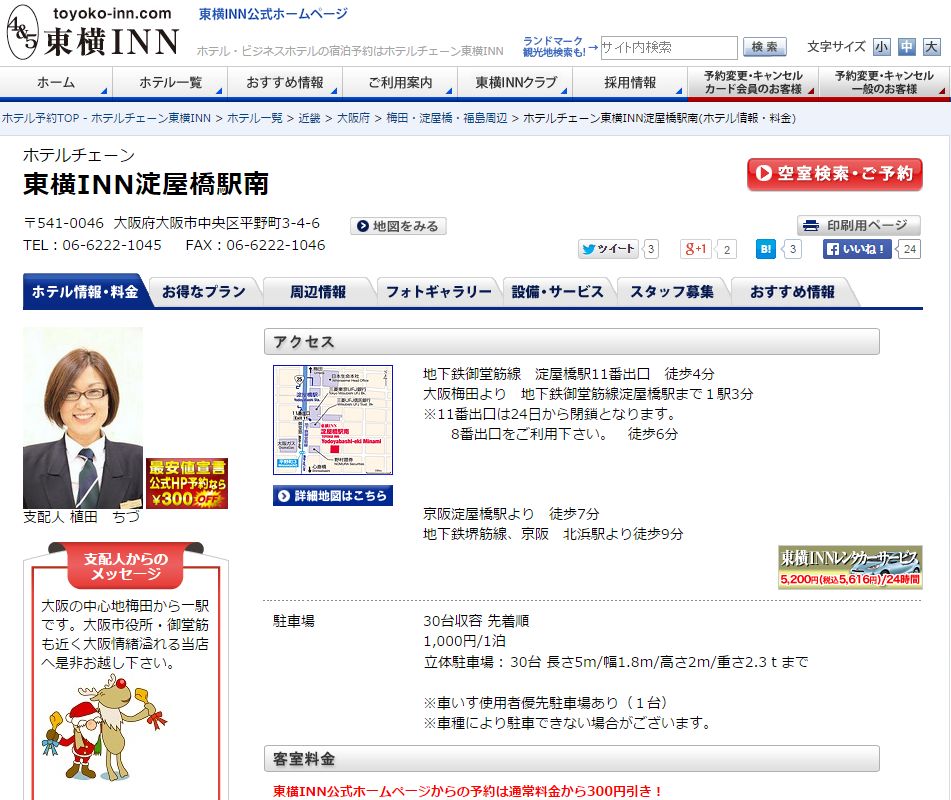Click the 東横INNレンタカーサービス banner
Screen dimensions: 951x800
coord(850,566)
